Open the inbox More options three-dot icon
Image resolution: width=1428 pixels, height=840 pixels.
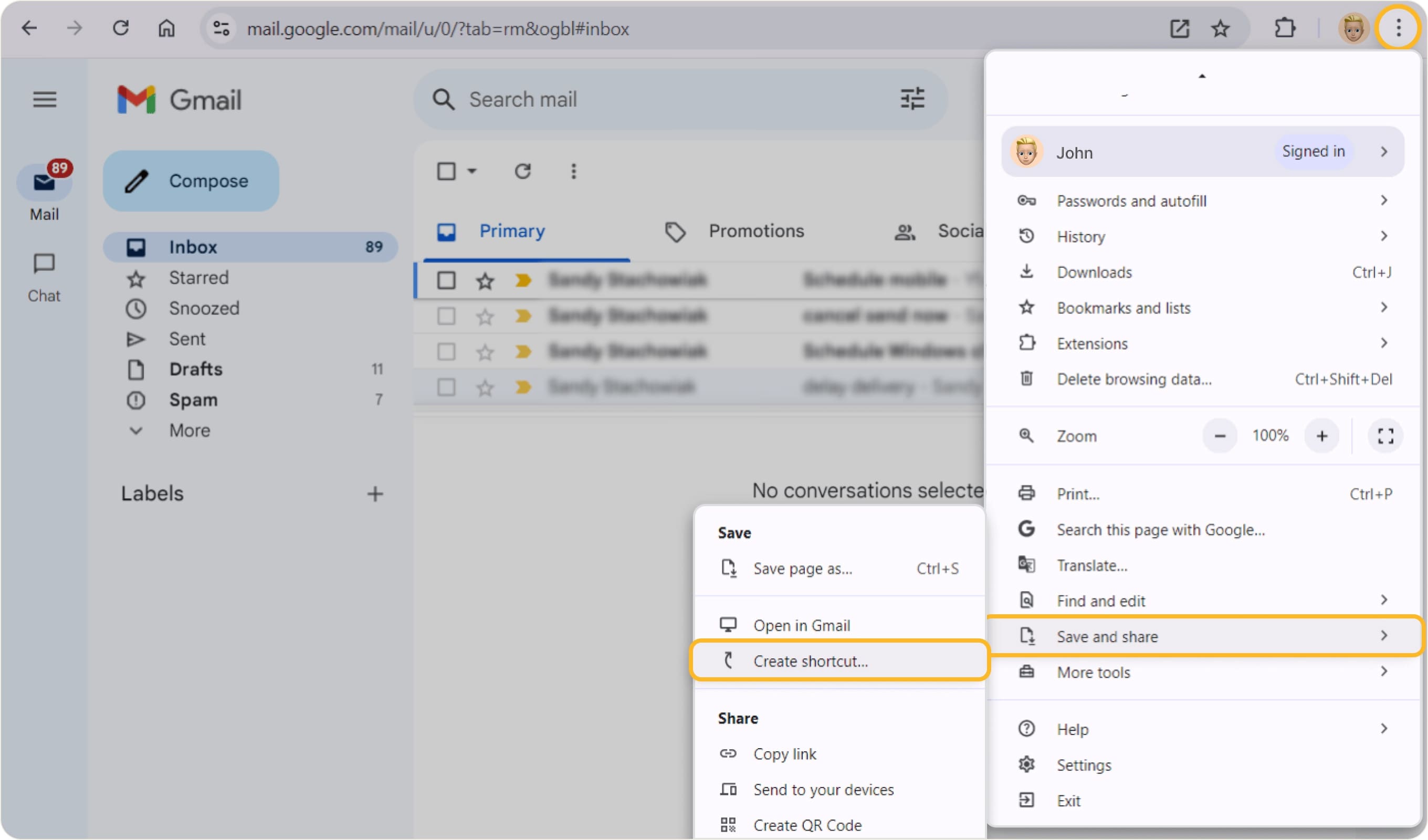573,171
